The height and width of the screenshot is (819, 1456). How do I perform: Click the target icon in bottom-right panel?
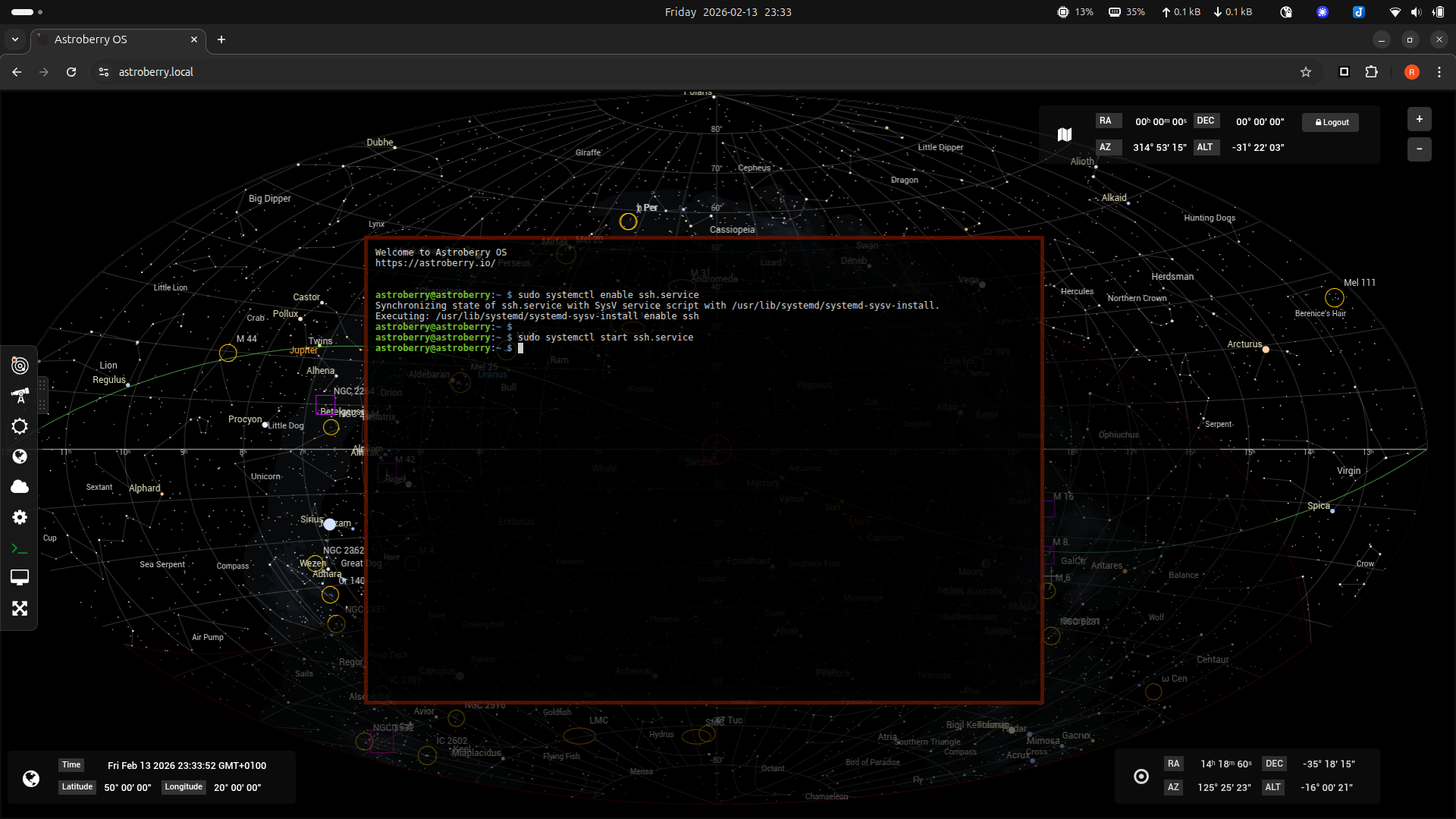[x=1141, y=777]
